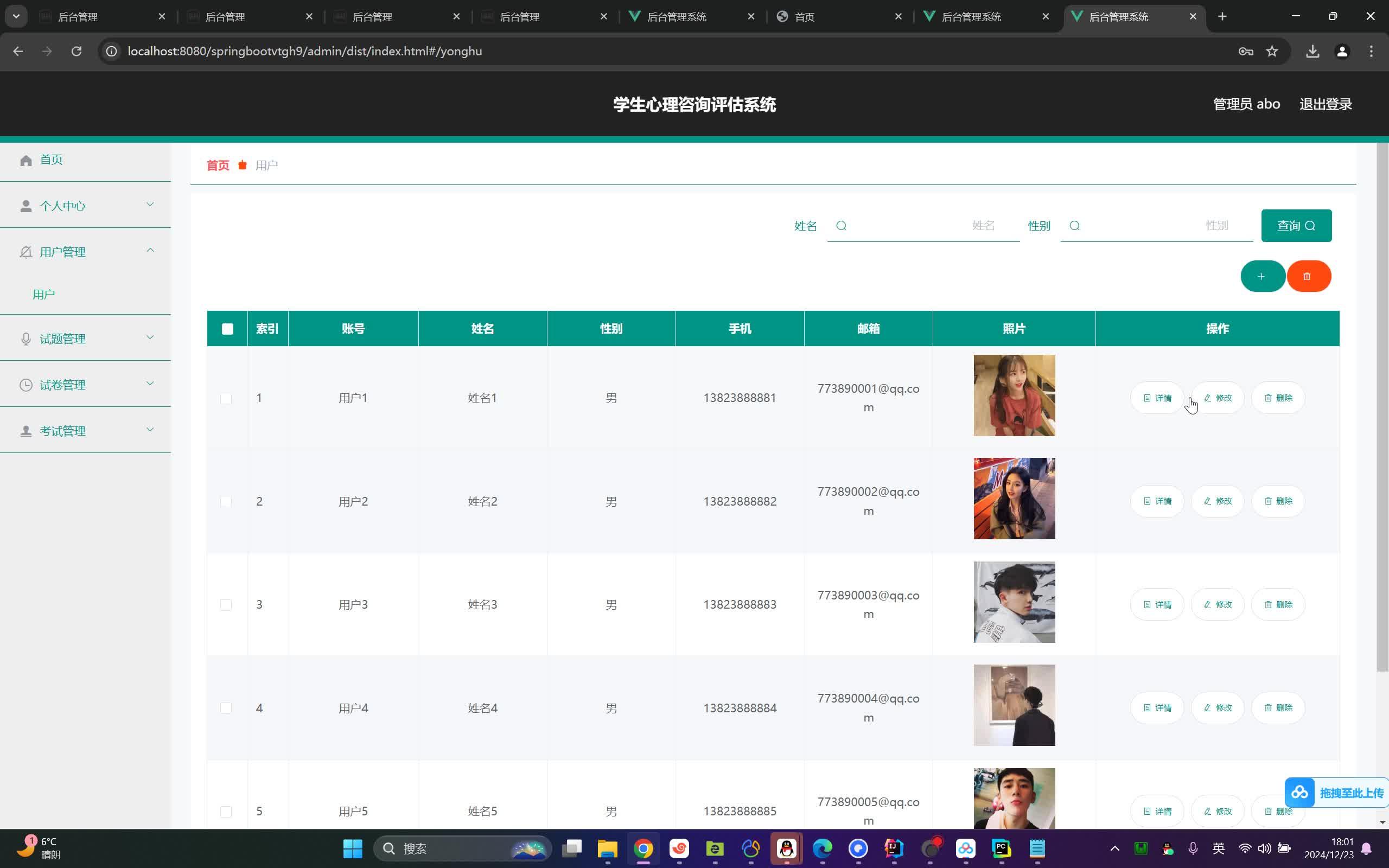Check the checkbox for row 用户3

(226, 604)
